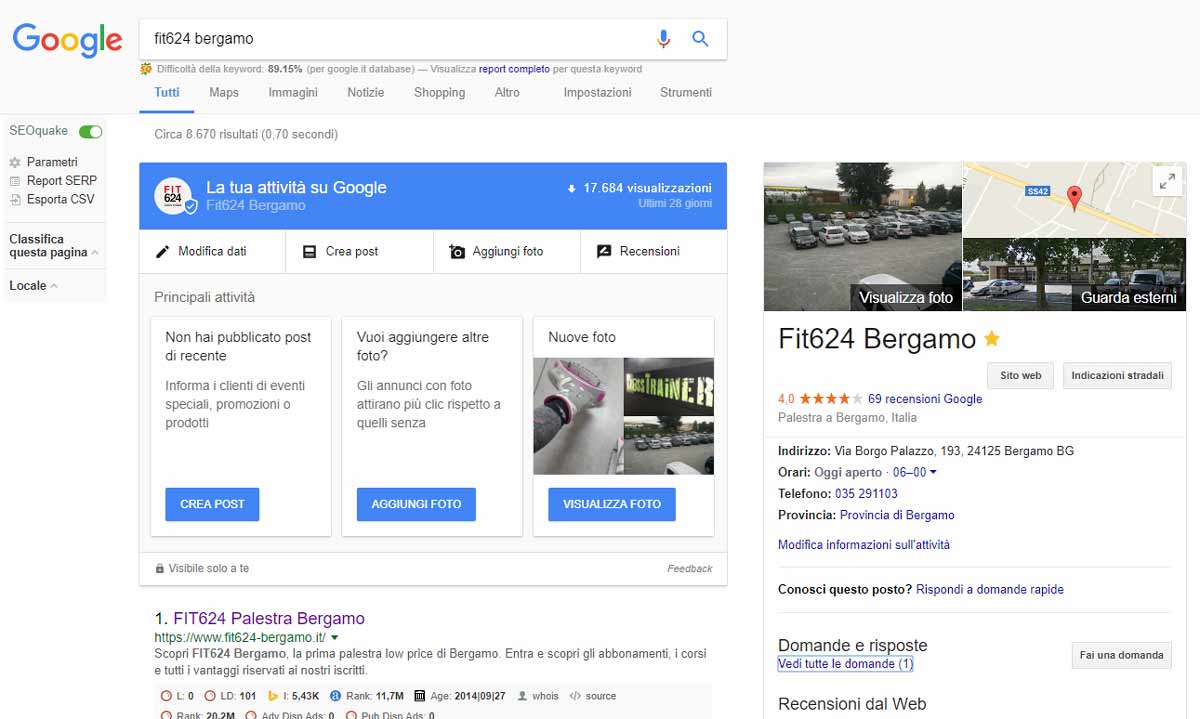Screen dimensions: 1200x719
Task: Click the Sito web button
Action: pyautogui.click(x=1021, y=376)
